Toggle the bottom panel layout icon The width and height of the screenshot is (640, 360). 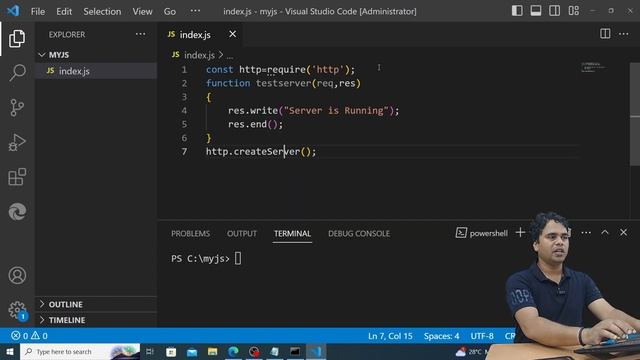536,11
